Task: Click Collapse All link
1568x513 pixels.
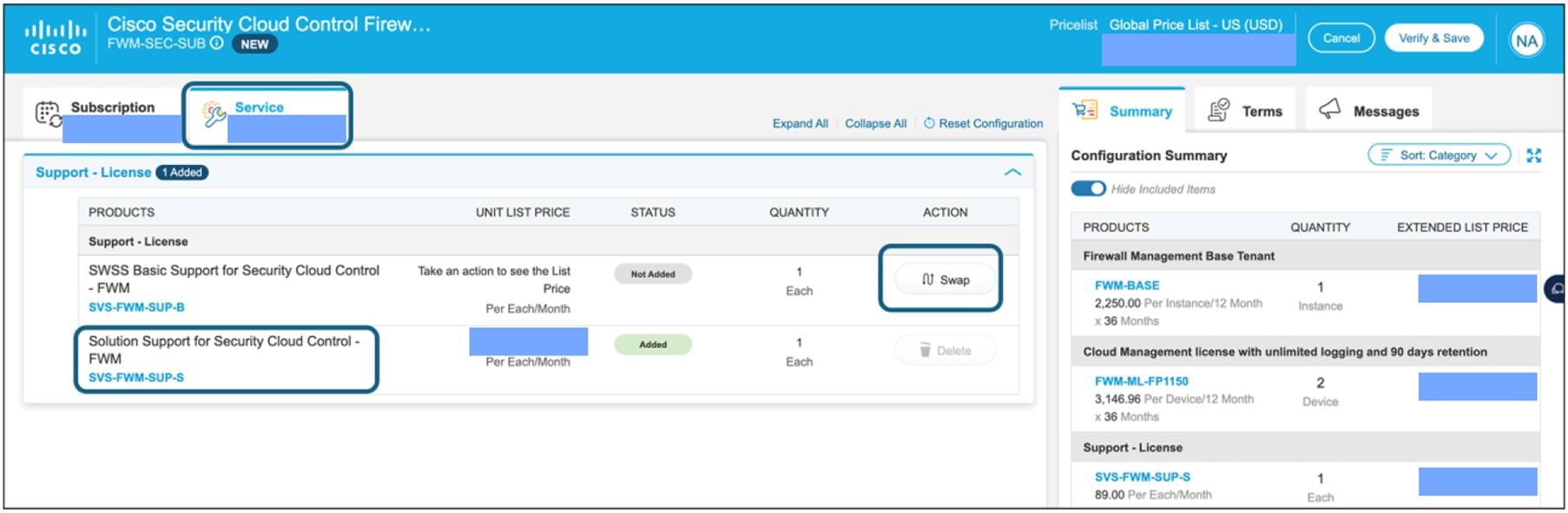Action: coord(875,123)
